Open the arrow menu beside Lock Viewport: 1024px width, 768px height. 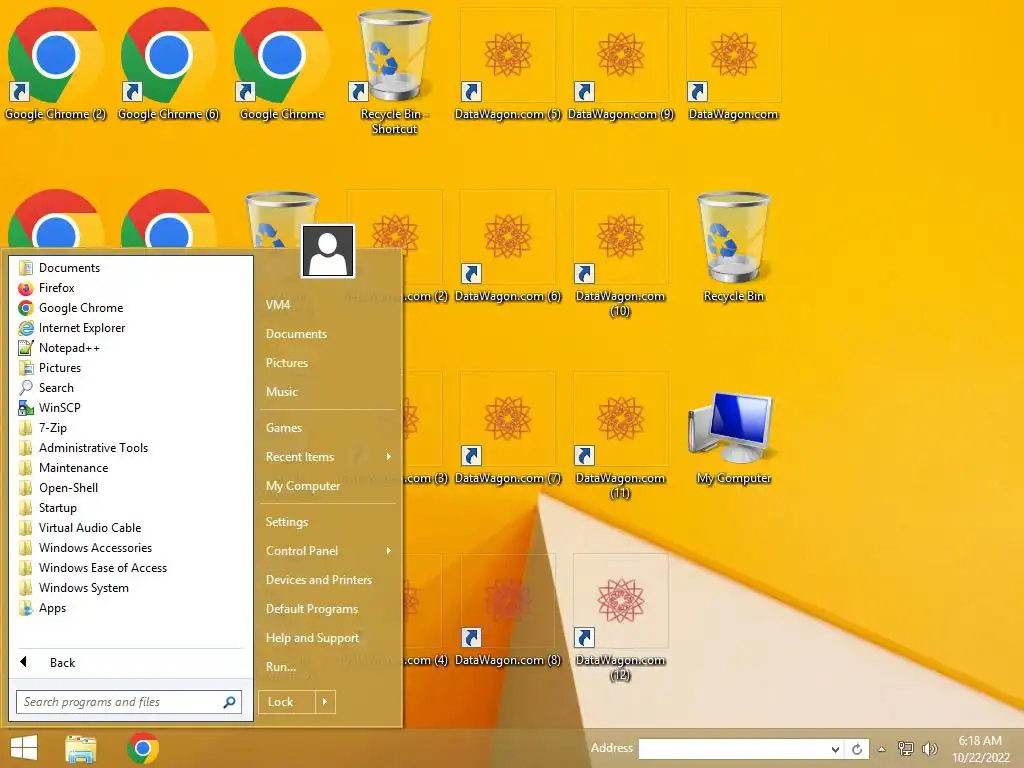point(325,702)
